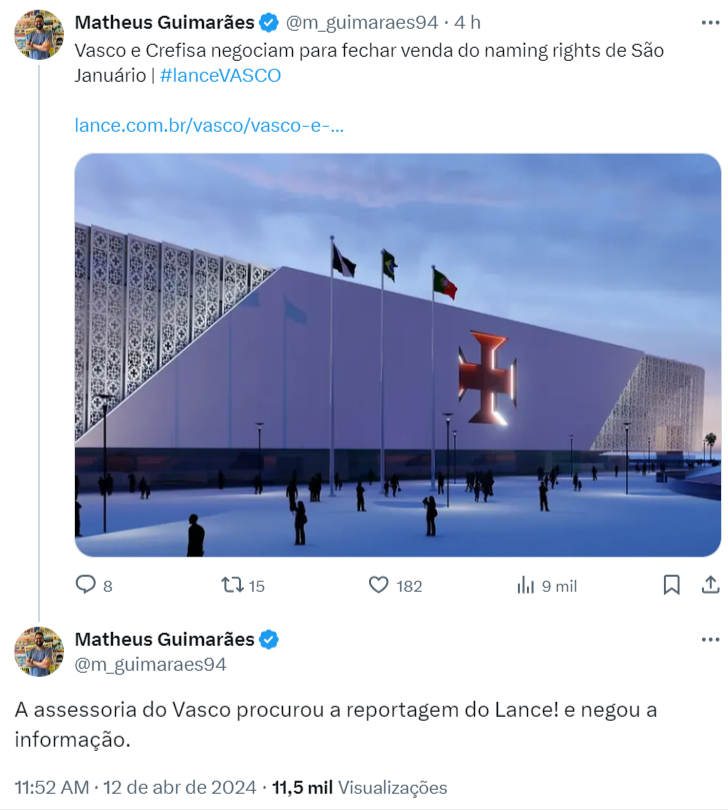Like the tweet with 182 likes
This screenshot has width=728, height=810.
pyautogui.click(x=379, y=585)
